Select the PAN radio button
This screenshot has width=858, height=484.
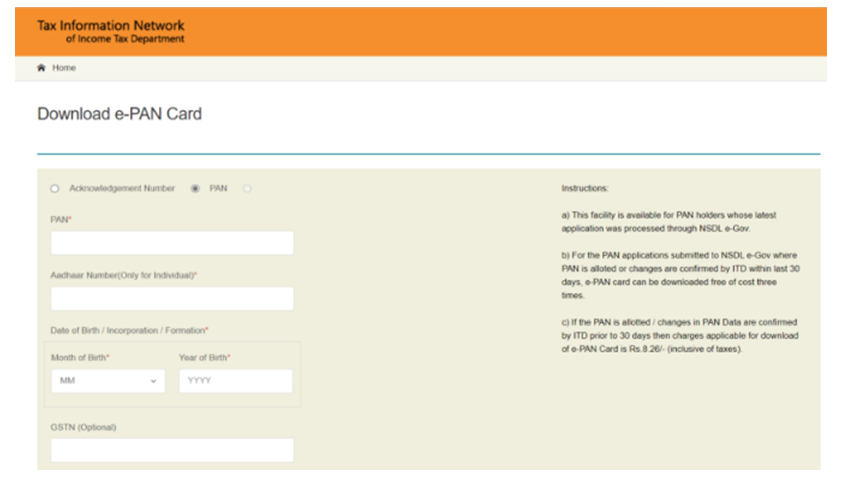pos(195,189)
